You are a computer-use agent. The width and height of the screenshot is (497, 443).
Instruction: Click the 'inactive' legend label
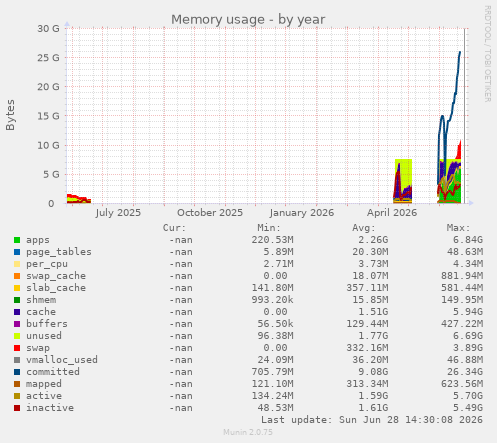[x=50, y=408]
